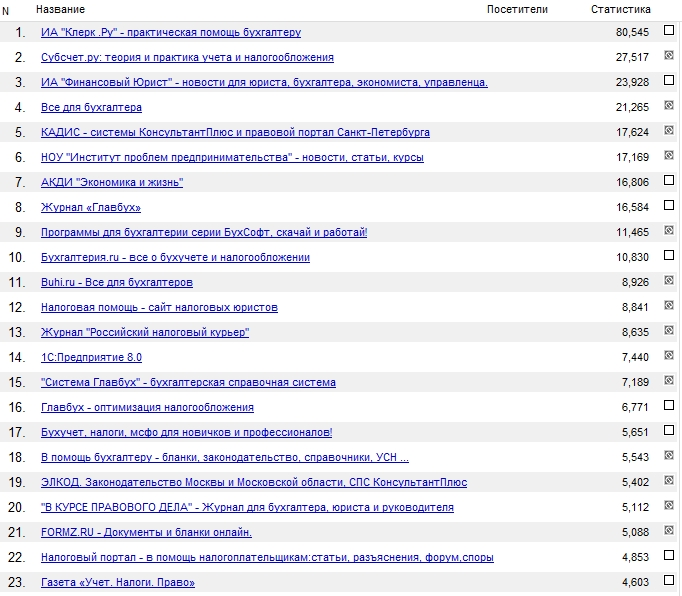Open Buhi.ru - Все для бухгалтеров link

(x=117, y=283)
